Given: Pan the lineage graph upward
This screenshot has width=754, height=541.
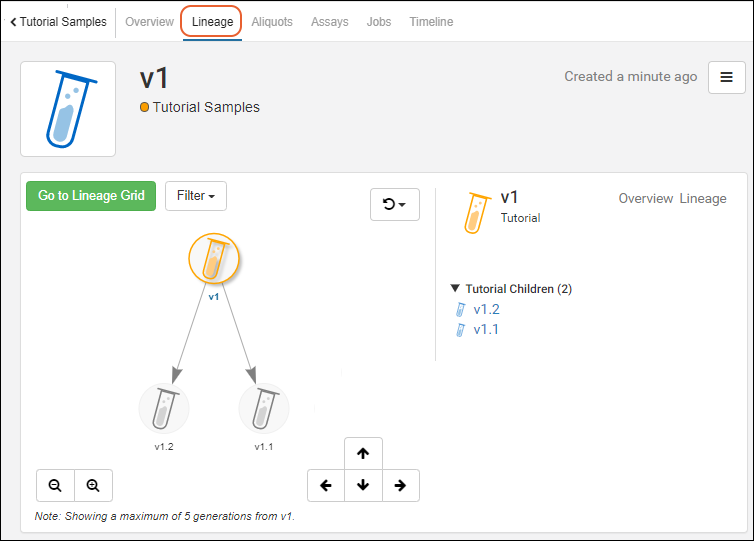Looking at the screenshot, I should (363, 453).
